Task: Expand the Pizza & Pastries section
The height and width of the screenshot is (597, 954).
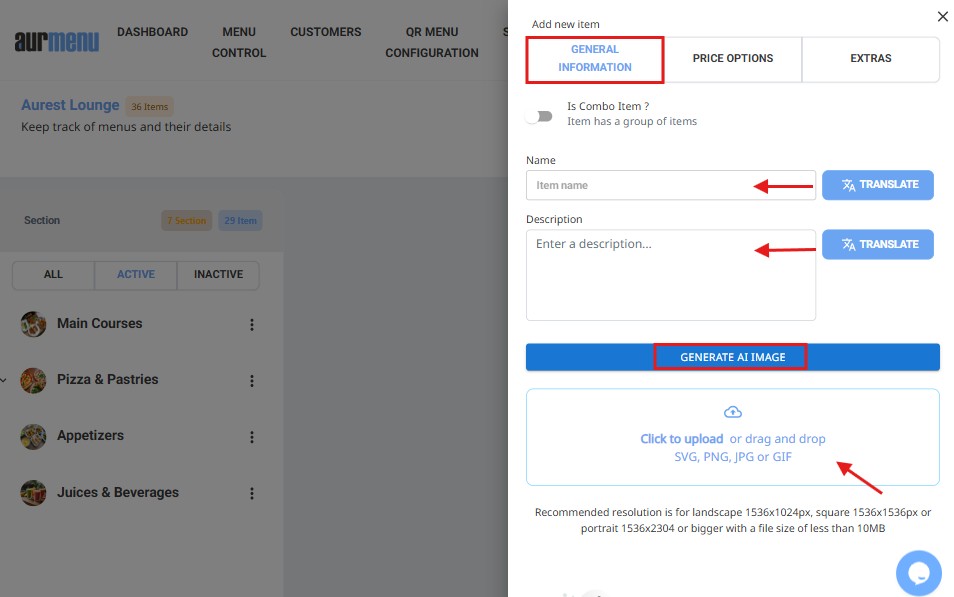Action: click(4, 380)
